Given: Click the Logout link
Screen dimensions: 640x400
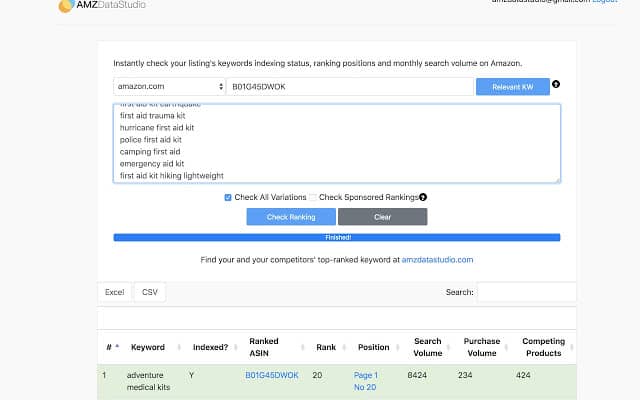Looking at the screenshot, I should [605, 1].
